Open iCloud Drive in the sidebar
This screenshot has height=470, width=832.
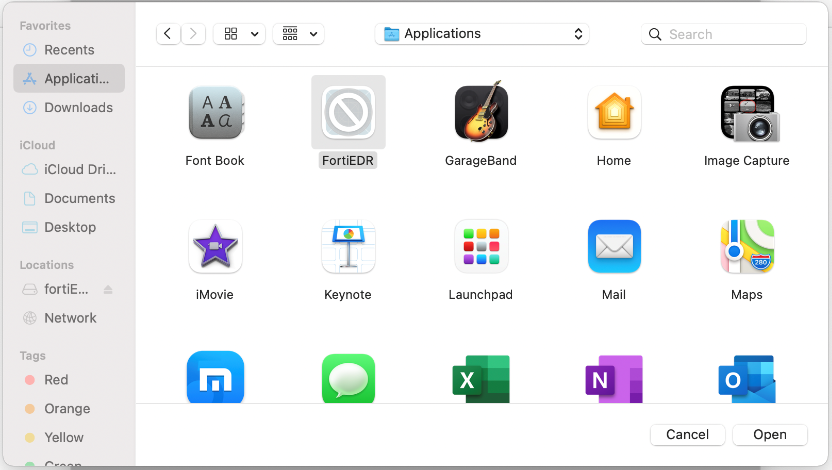[69, 169]
